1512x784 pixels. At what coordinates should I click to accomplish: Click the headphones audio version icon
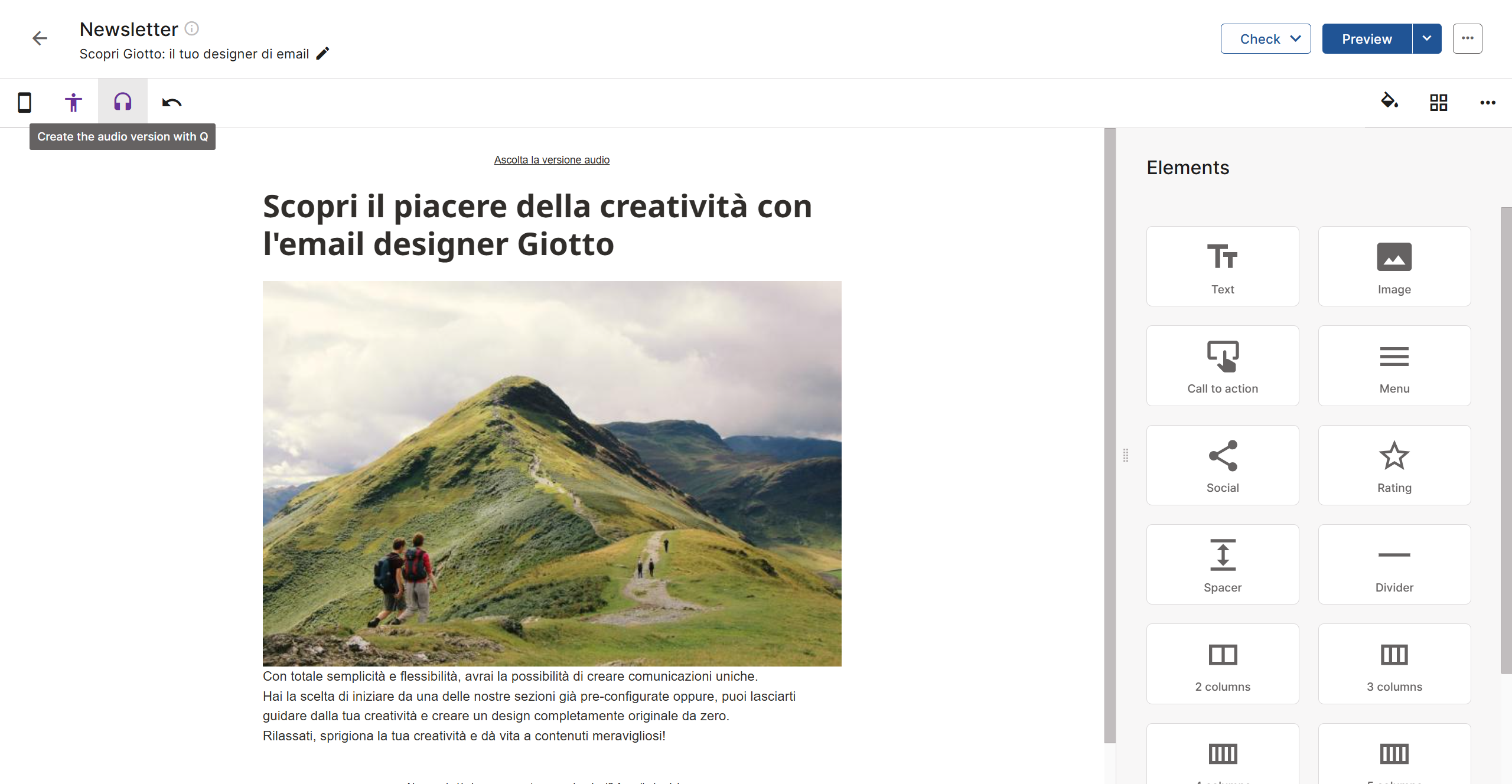pyautogui.click(x=123, y=102)
